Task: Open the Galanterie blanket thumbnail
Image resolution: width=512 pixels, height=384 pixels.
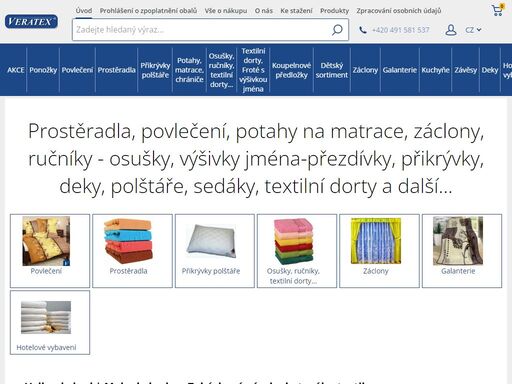Action: click(458, 241)
